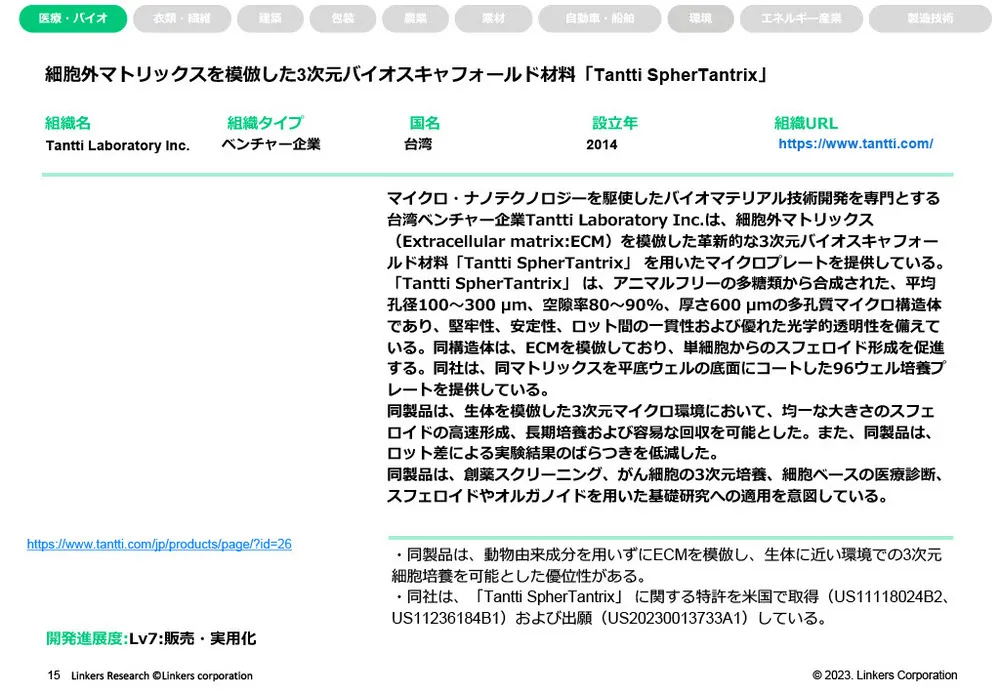This screenshot has width=1000, height=692.
Task: Click the 組織名 column header
Action: pos(66,121)
